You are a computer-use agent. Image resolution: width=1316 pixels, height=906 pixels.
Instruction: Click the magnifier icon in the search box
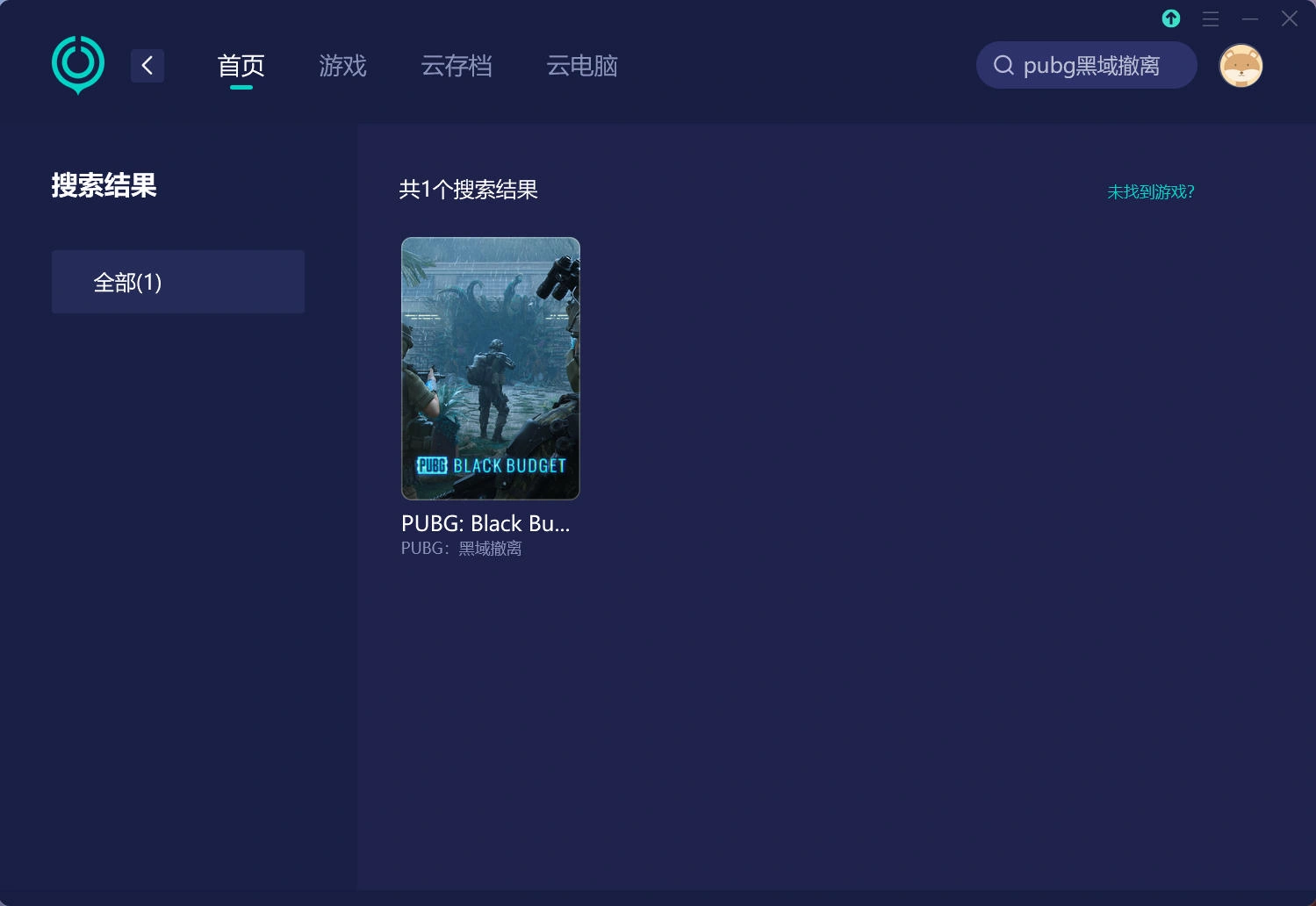[x=1003, y=66]
